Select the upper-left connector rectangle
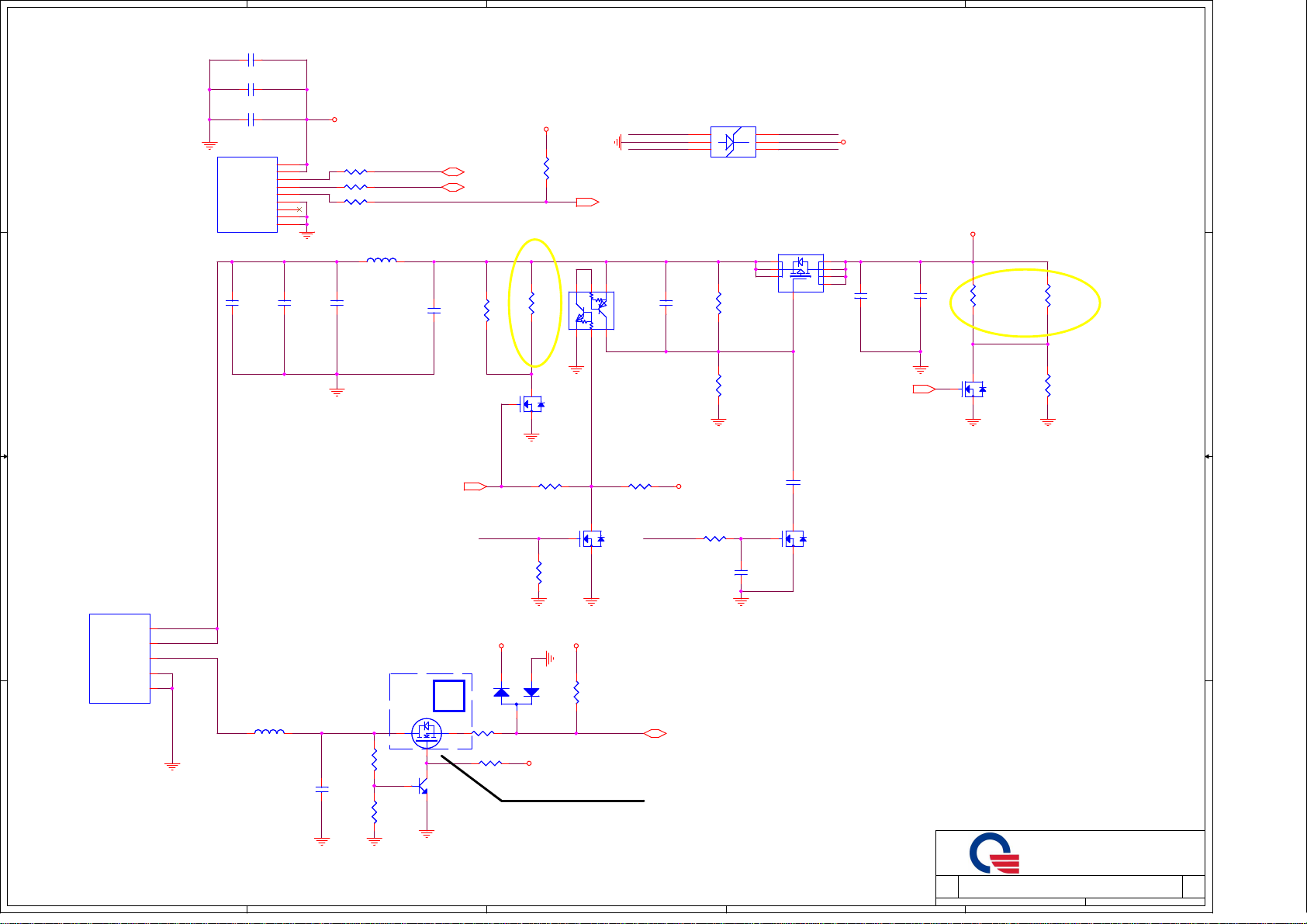Image resolution: width=1307 pixels, height=924 pixels. (x=247, y=195)
